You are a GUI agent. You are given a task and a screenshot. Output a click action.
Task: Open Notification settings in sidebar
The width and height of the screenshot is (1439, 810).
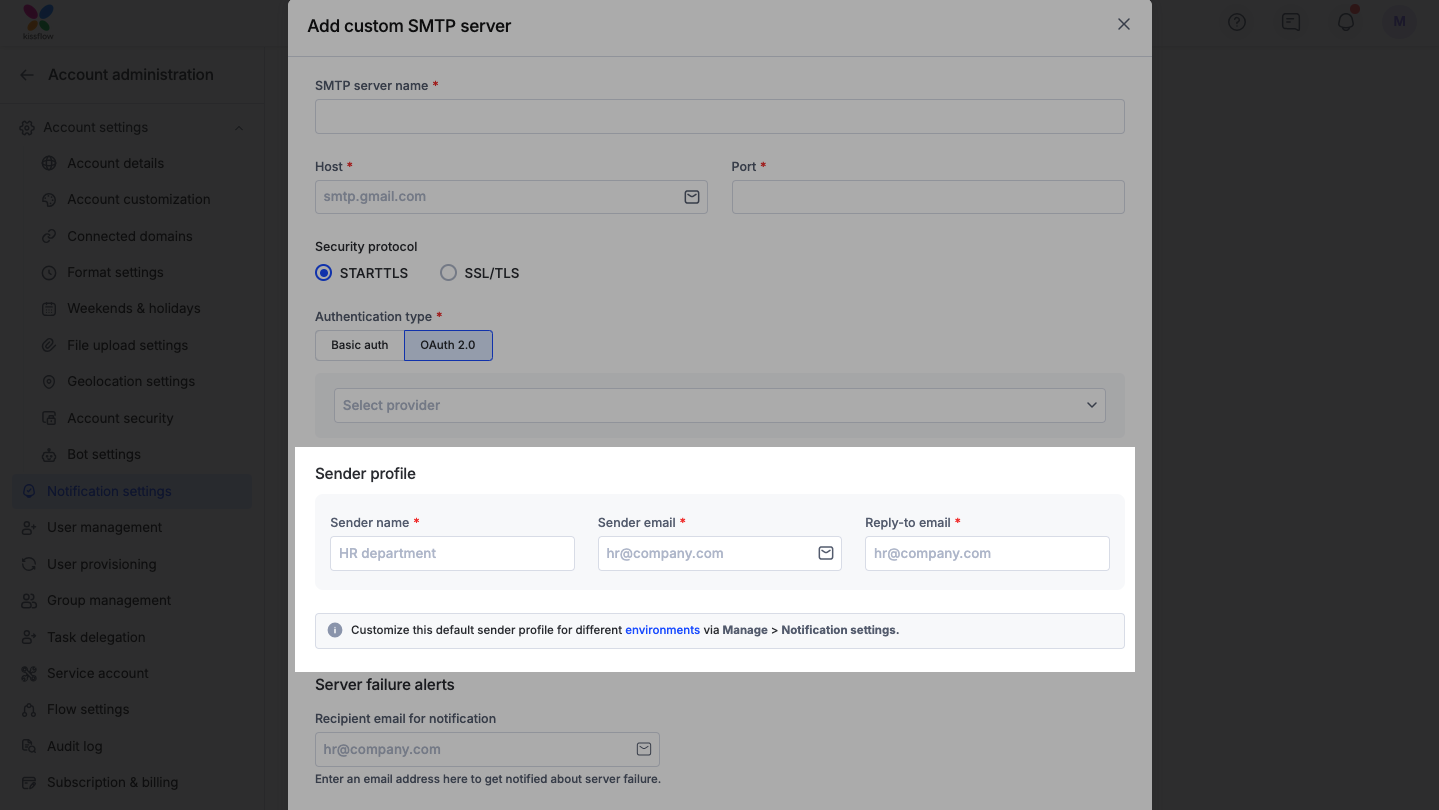(x=109, y=491)
